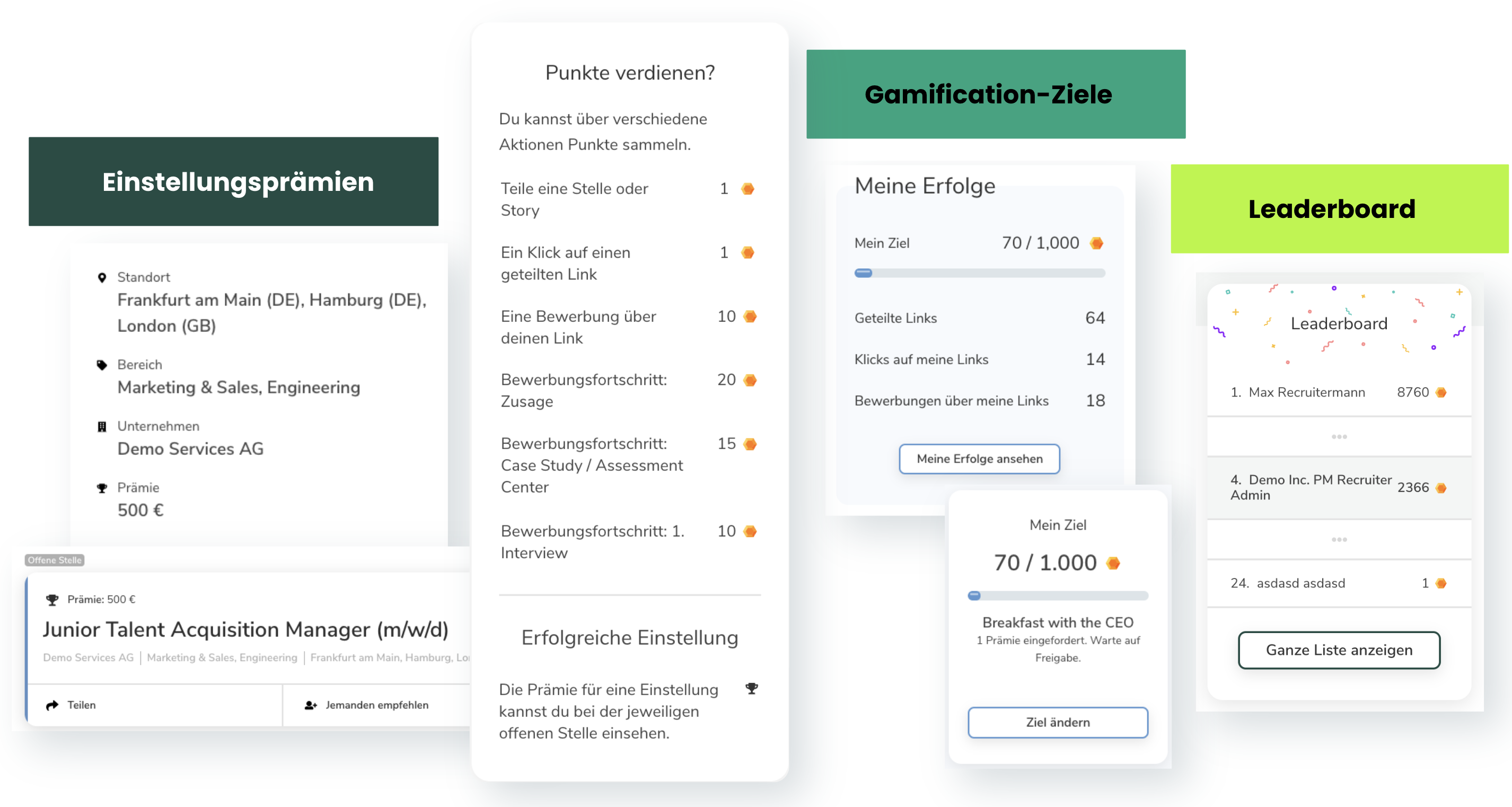Click the orange coin beside 70 / 1.000
1512x807 pixels.
click(x=1113, y=564)
